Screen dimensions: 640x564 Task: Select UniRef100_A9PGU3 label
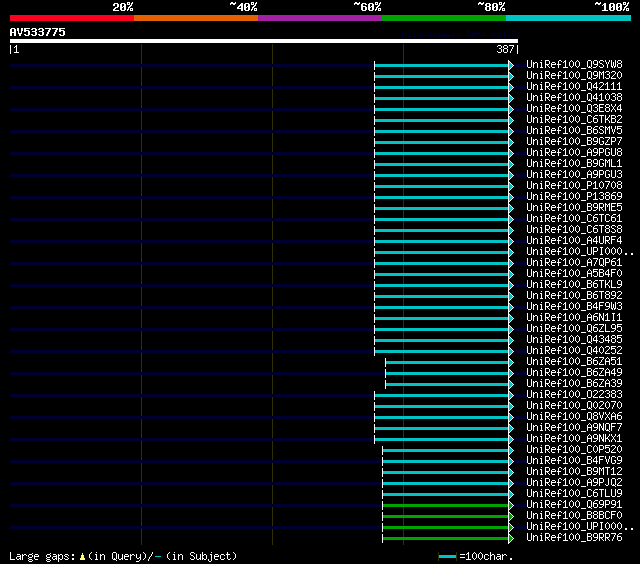pos(574,175)
